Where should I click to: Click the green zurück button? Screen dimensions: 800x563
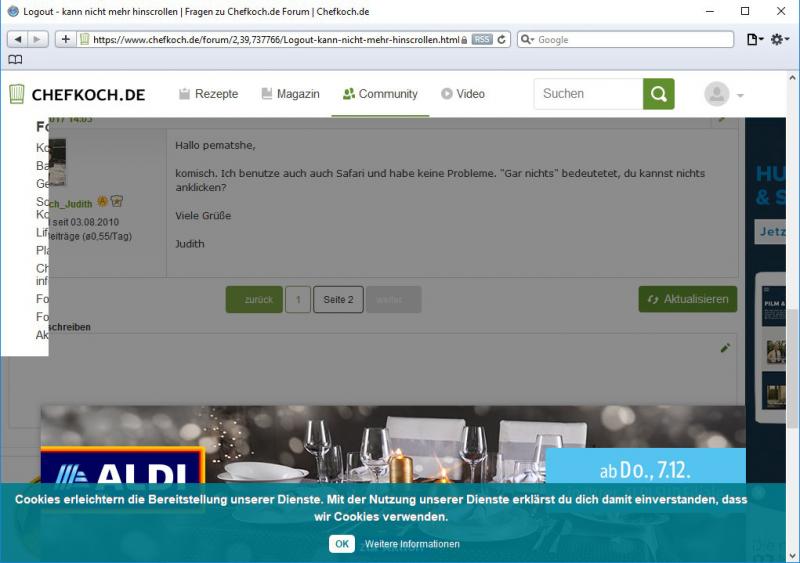pos(254,300)
